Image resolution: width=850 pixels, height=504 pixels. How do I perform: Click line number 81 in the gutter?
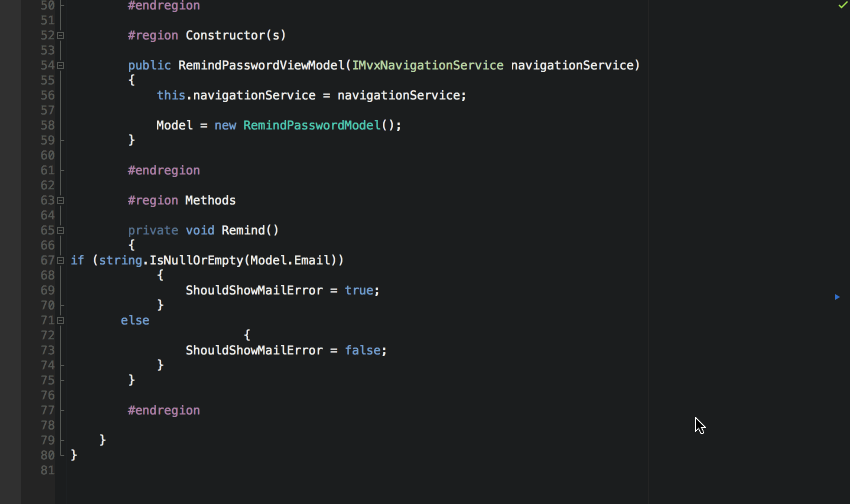tap(48, 470)
